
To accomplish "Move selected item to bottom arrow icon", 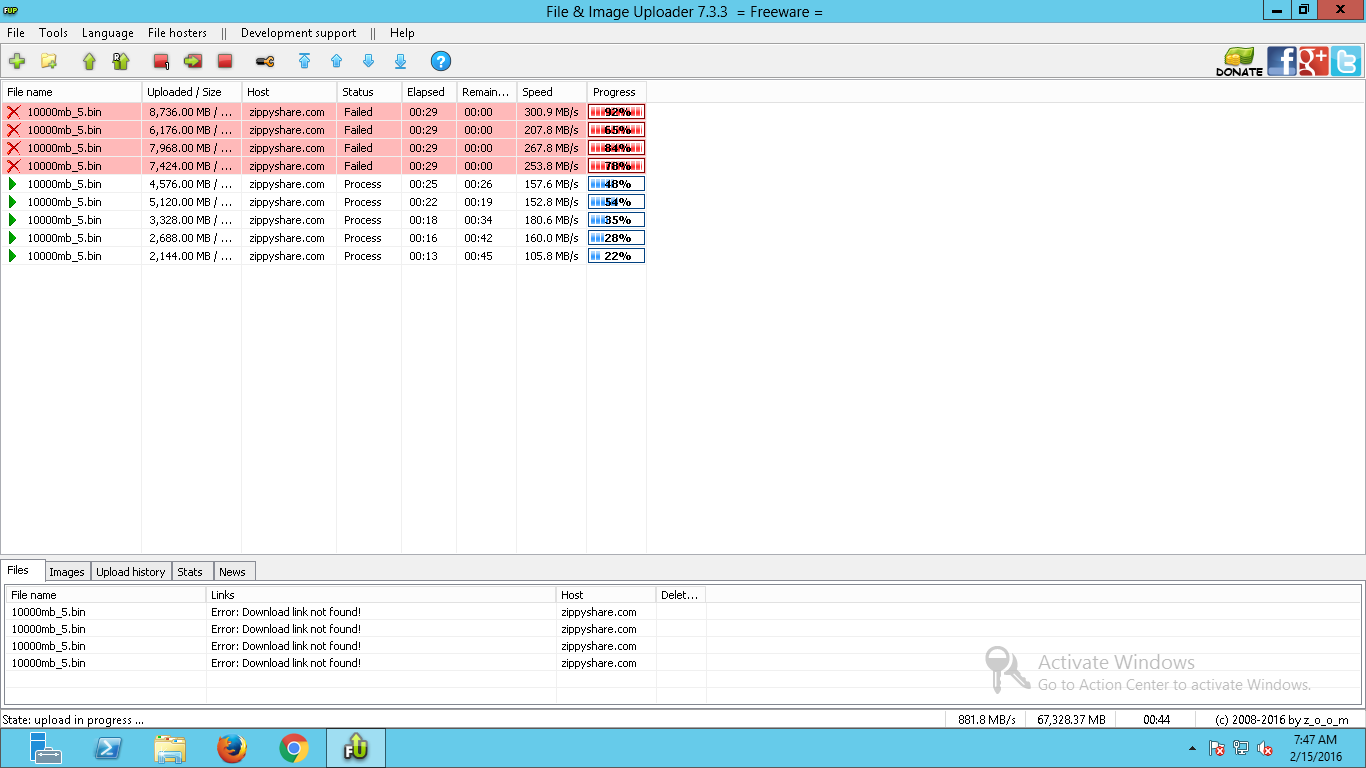I will pos(401,61).
